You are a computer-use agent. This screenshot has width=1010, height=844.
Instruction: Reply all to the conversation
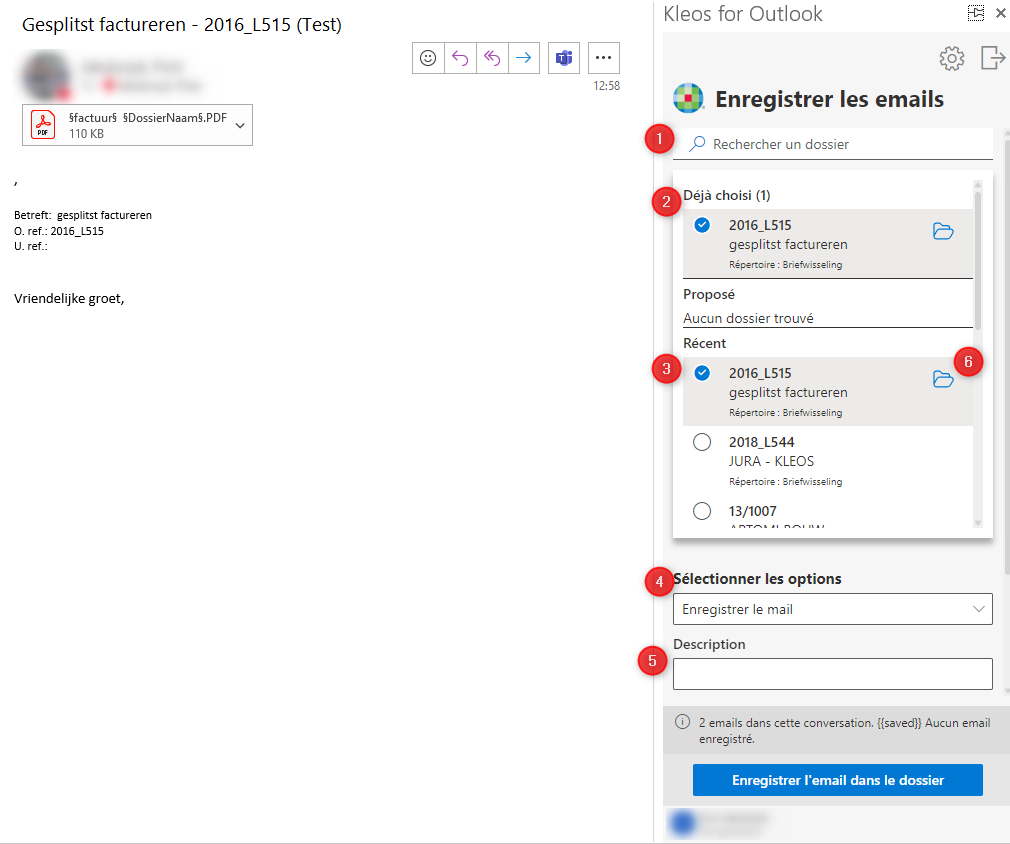coord(492,58)
